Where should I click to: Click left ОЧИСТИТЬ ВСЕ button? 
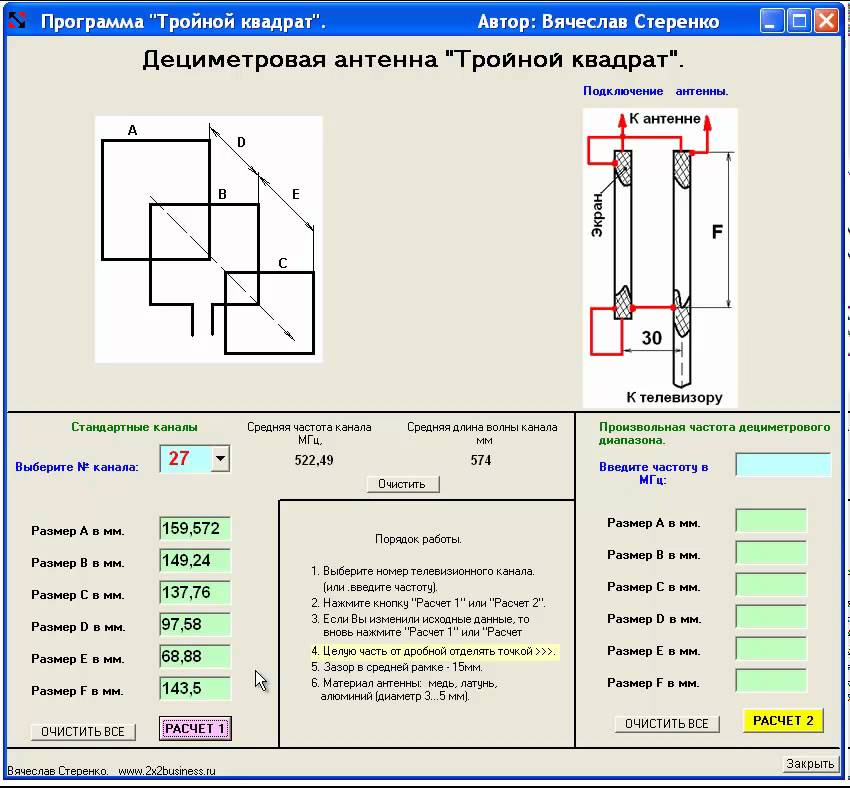coord(83,731)
